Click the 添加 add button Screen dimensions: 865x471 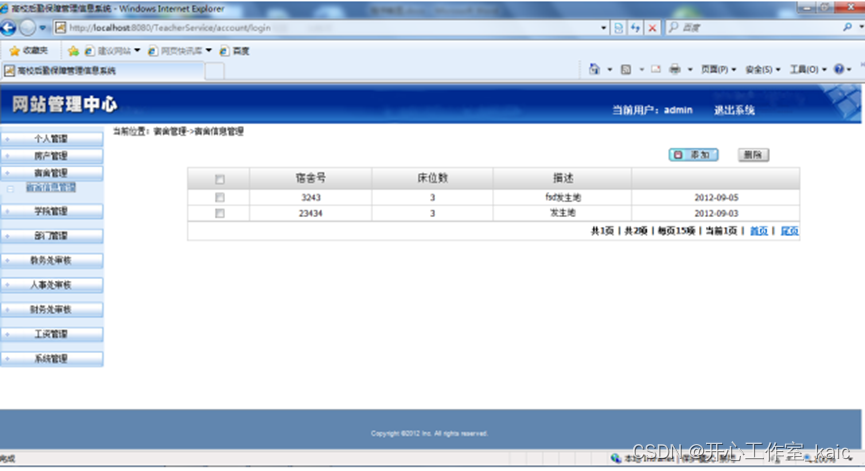pos(693,155)
